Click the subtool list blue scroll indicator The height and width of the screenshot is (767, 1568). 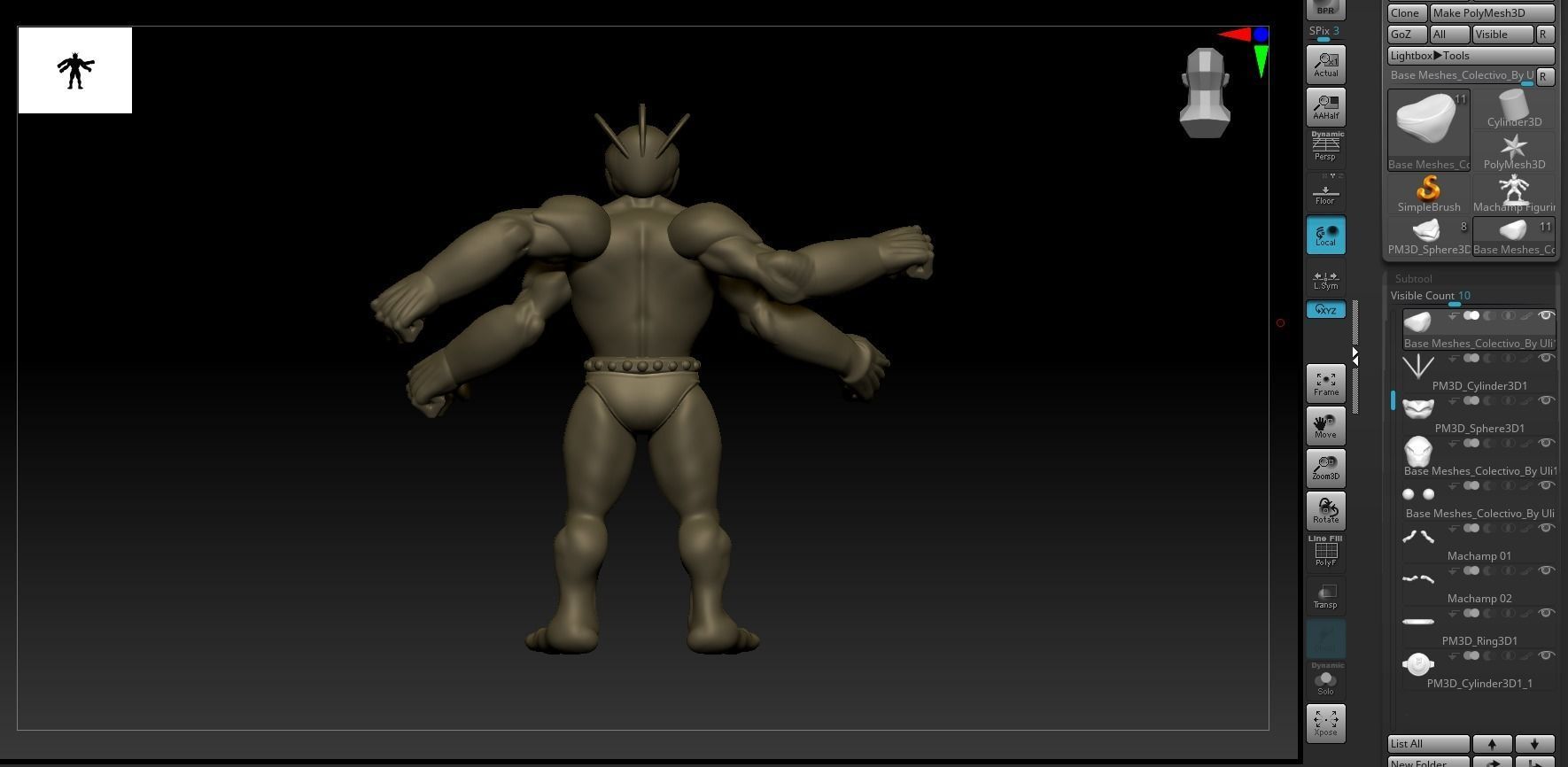1393,400
